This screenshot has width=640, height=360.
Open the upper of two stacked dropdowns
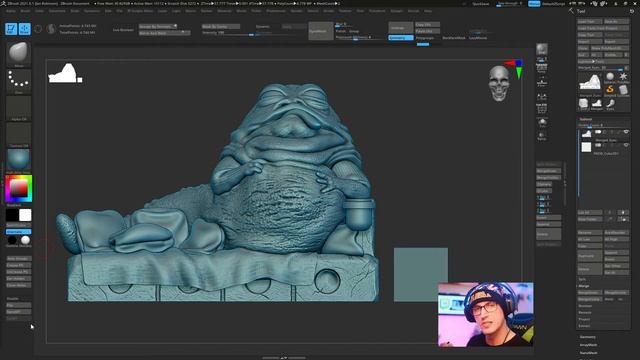tap(158, 26)
